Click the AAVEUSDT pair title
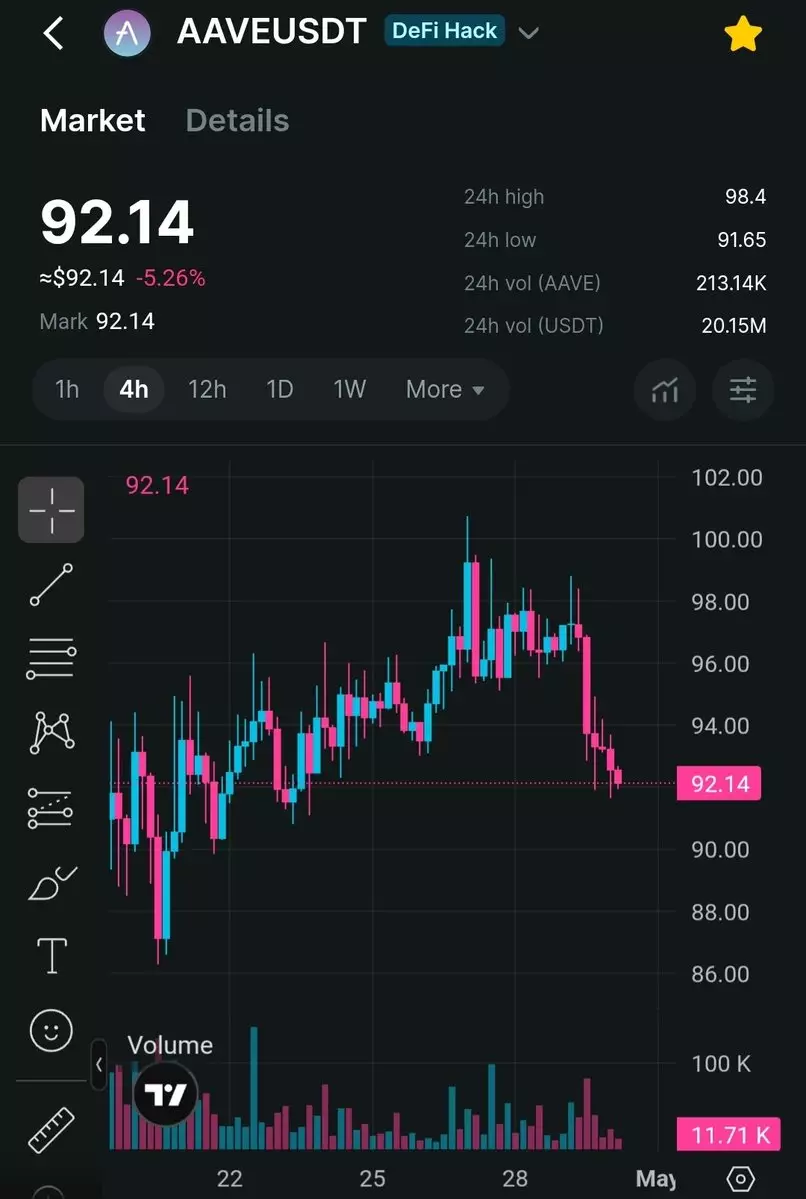The image size is (806, 1199). click(x=272, y=32)
